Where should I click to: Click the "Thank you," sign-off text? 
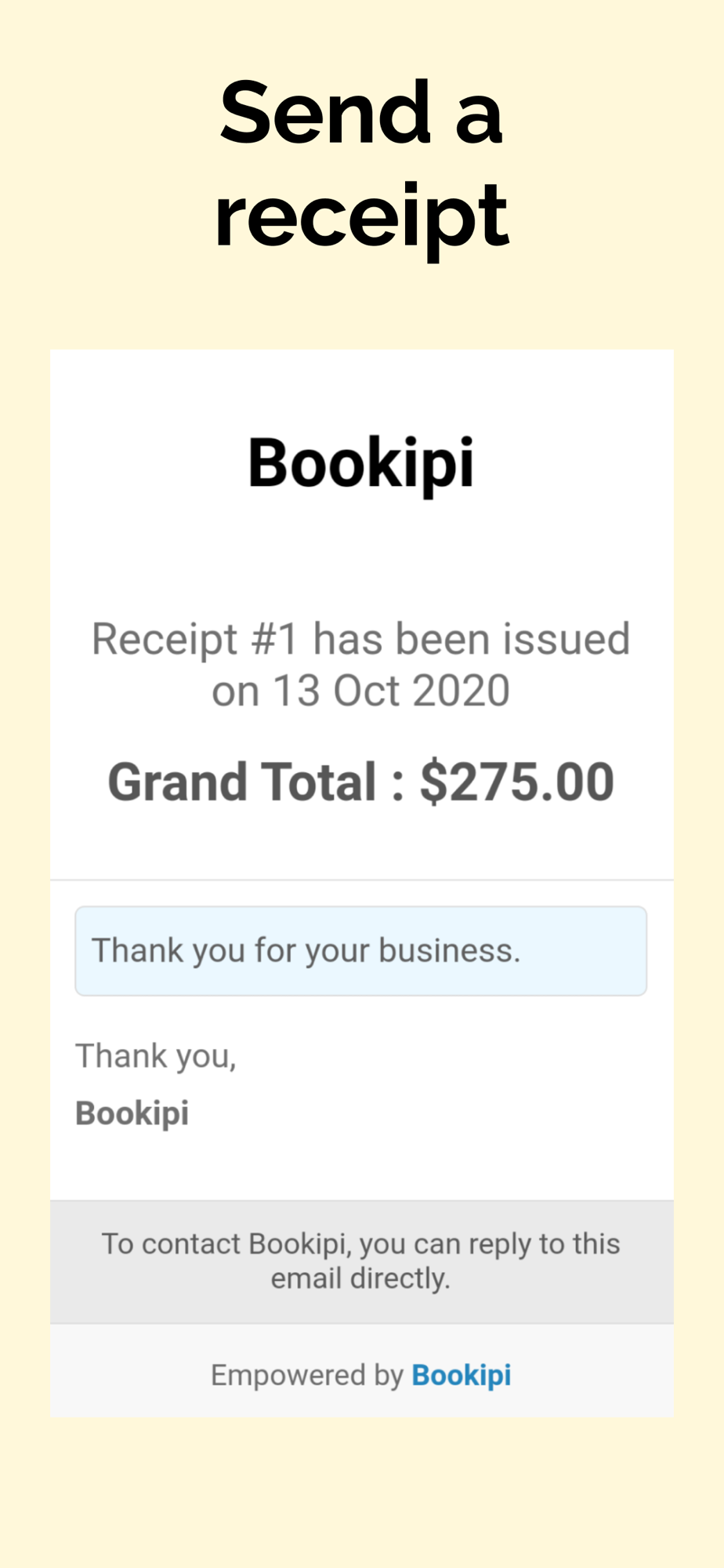156,1056
